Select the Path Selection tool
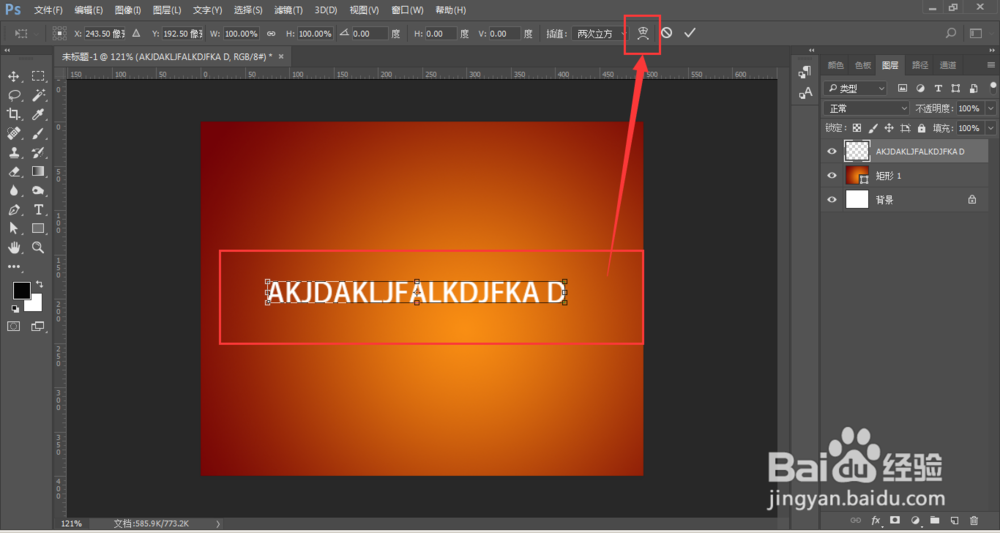The height and width of the screenshot is (533, 1000). click(13, 228)
